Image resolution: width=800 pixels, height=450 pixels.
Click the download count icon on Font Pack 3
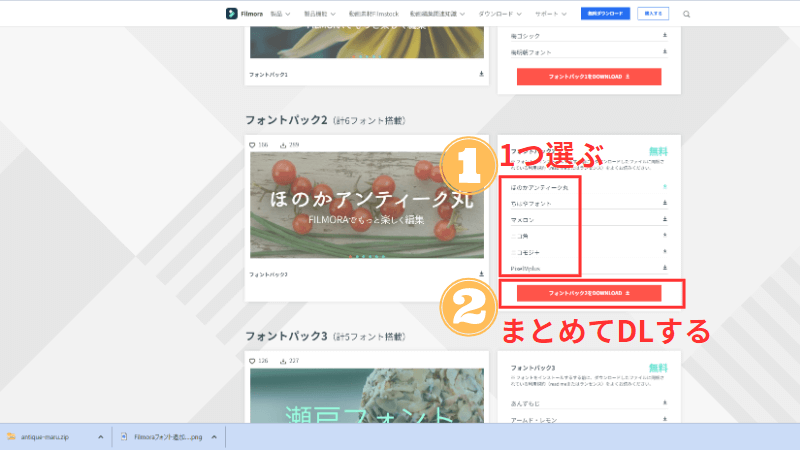(283, 361)
